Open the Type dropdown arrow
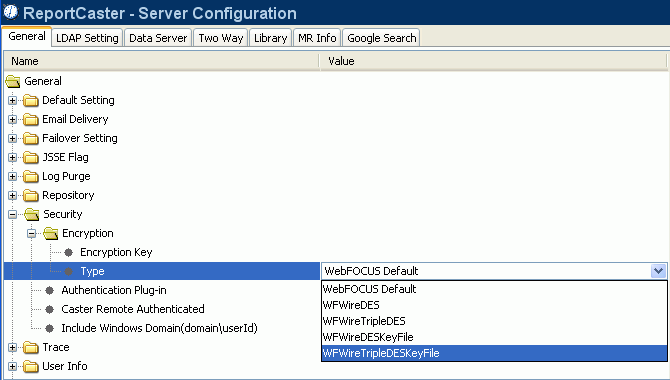Viewport: 670px width, 380px height. 658,271
